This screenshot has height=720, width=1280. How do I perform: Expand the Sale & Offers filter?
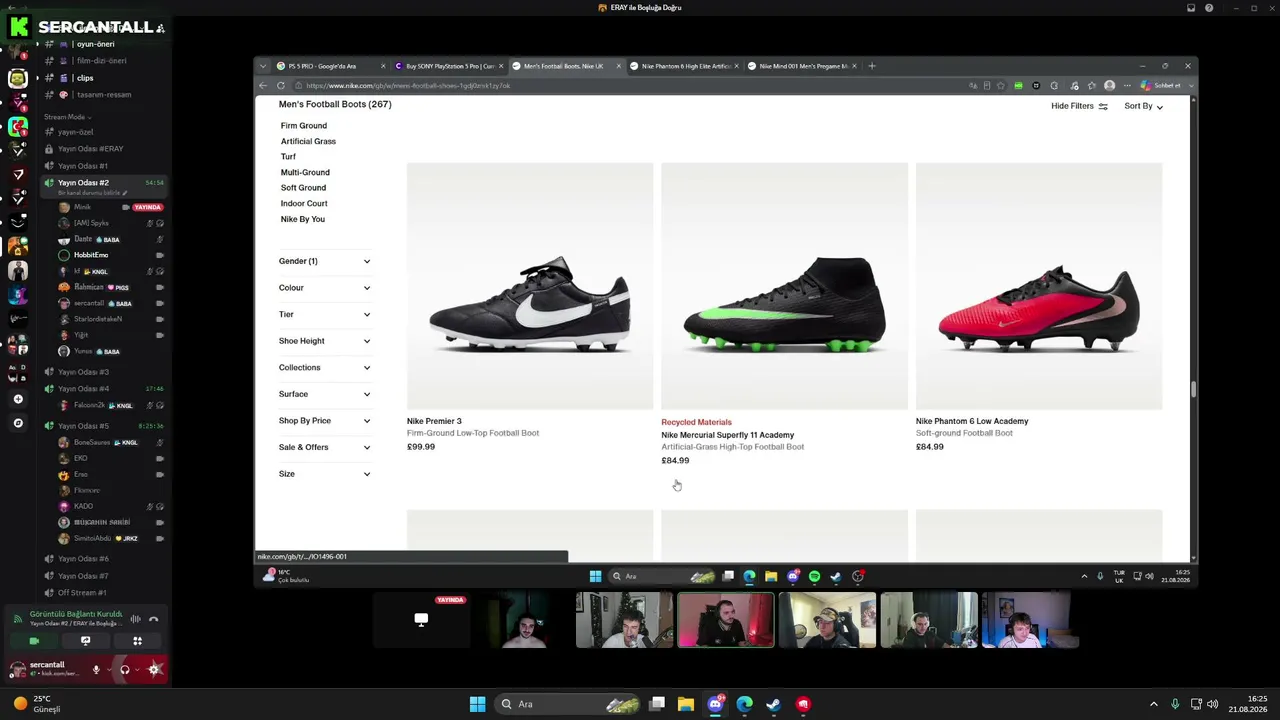point(325,447)
